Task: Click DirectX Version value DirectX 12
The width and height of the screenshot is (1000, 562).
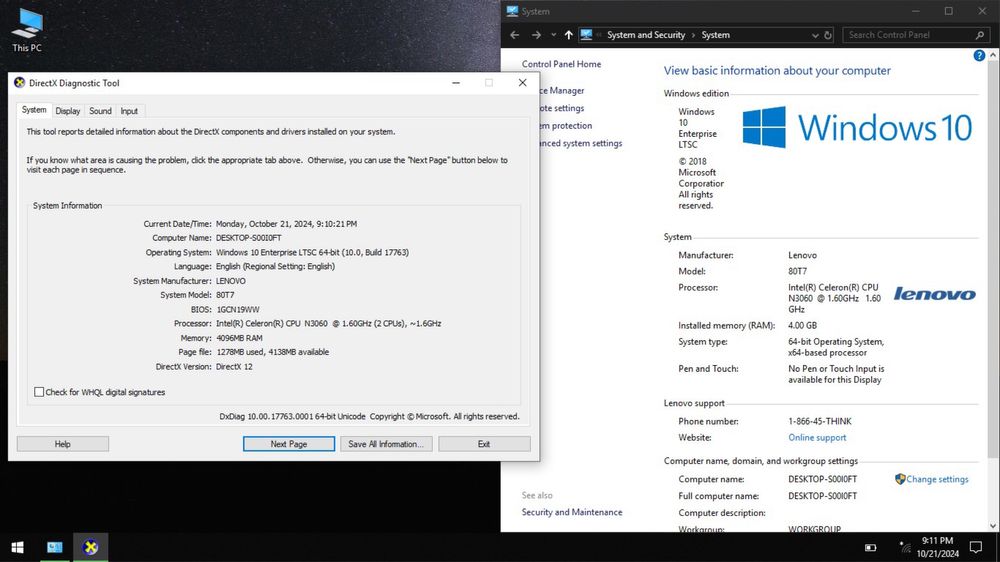Action: (x=234, y=367)
